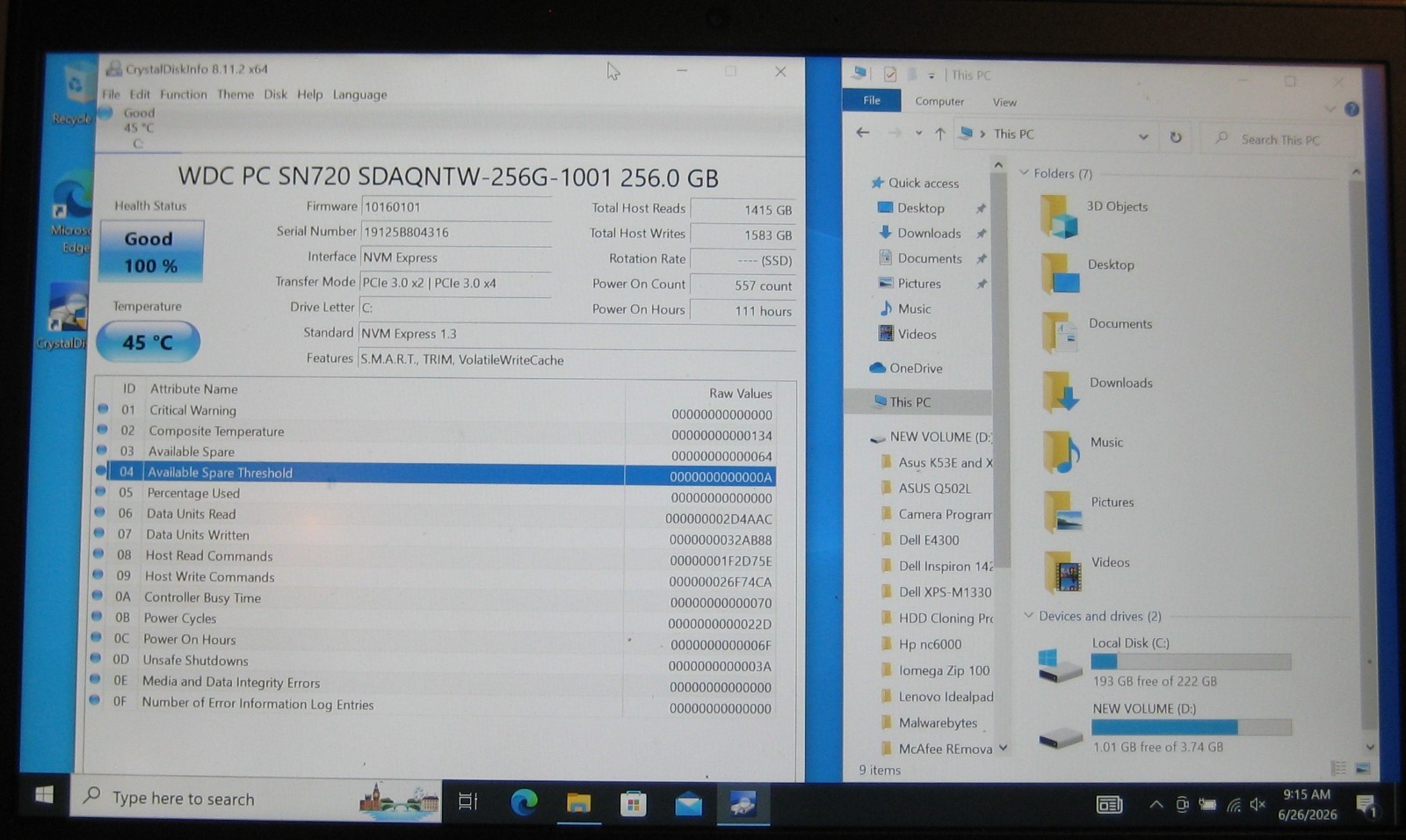This screenshot has height=840, width=1406.
Task: Switch to large icons view in Explorer
Action: 1363,768
